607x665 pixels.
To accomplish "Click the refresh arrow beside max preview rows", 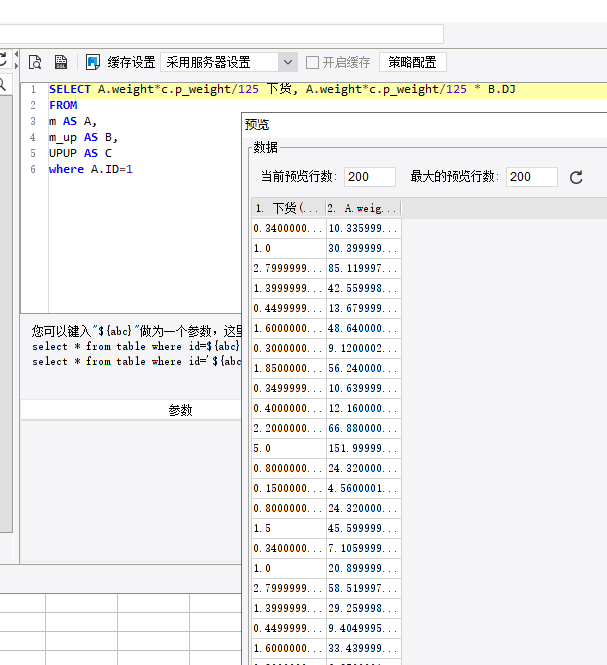I will 576,177.
